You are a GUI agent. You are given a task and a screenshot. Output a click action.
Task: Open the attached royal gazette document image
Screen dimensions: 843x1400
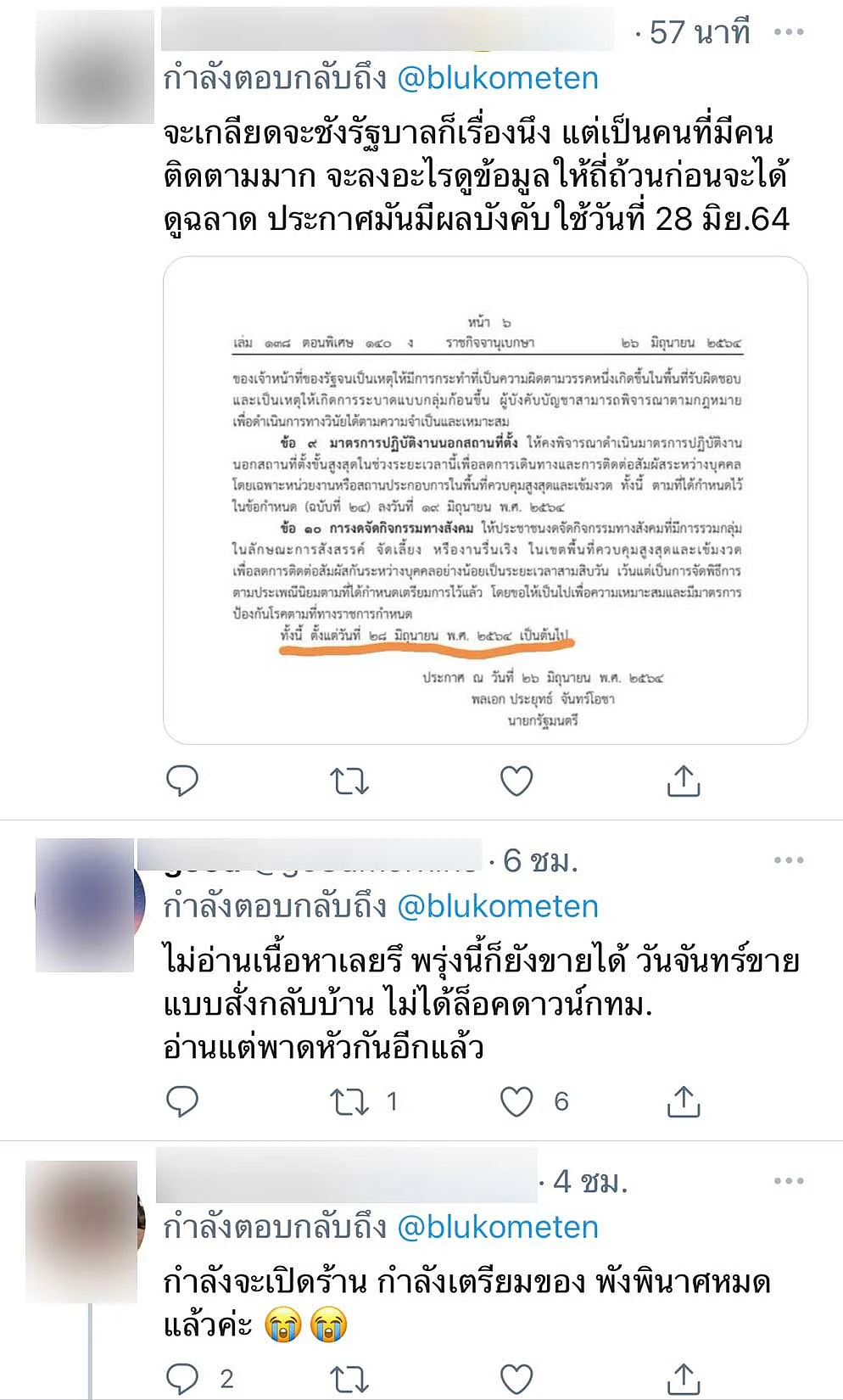coord(485,501)
